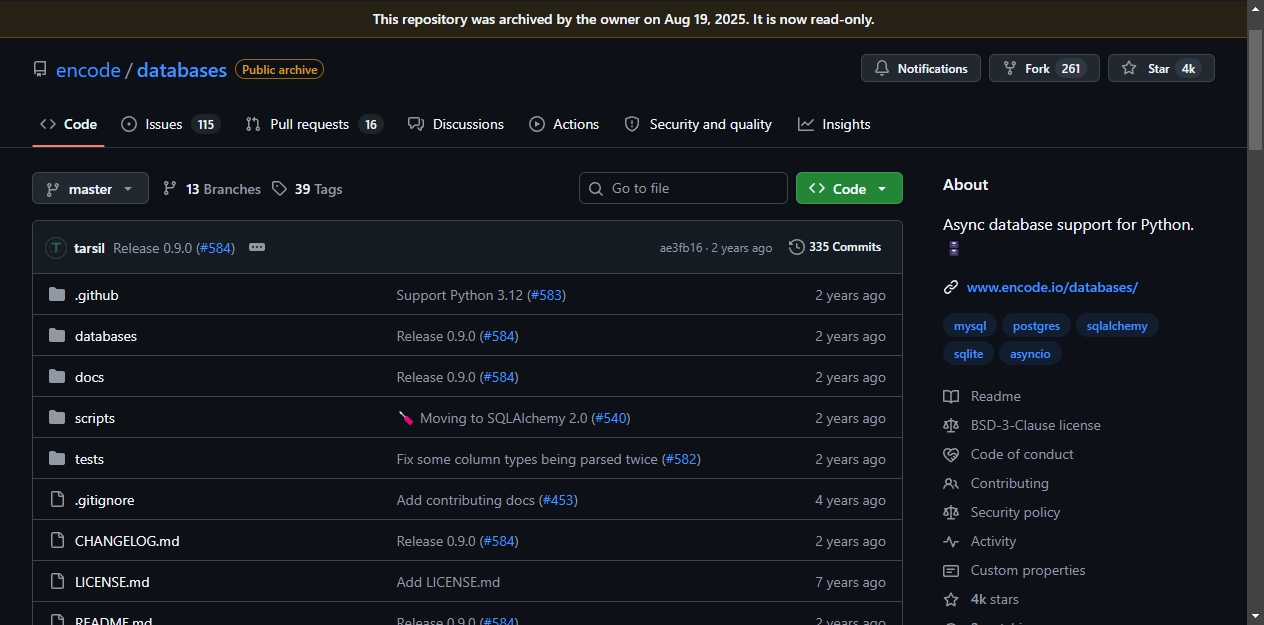Open the Security and quality tab

click(698, 124)
